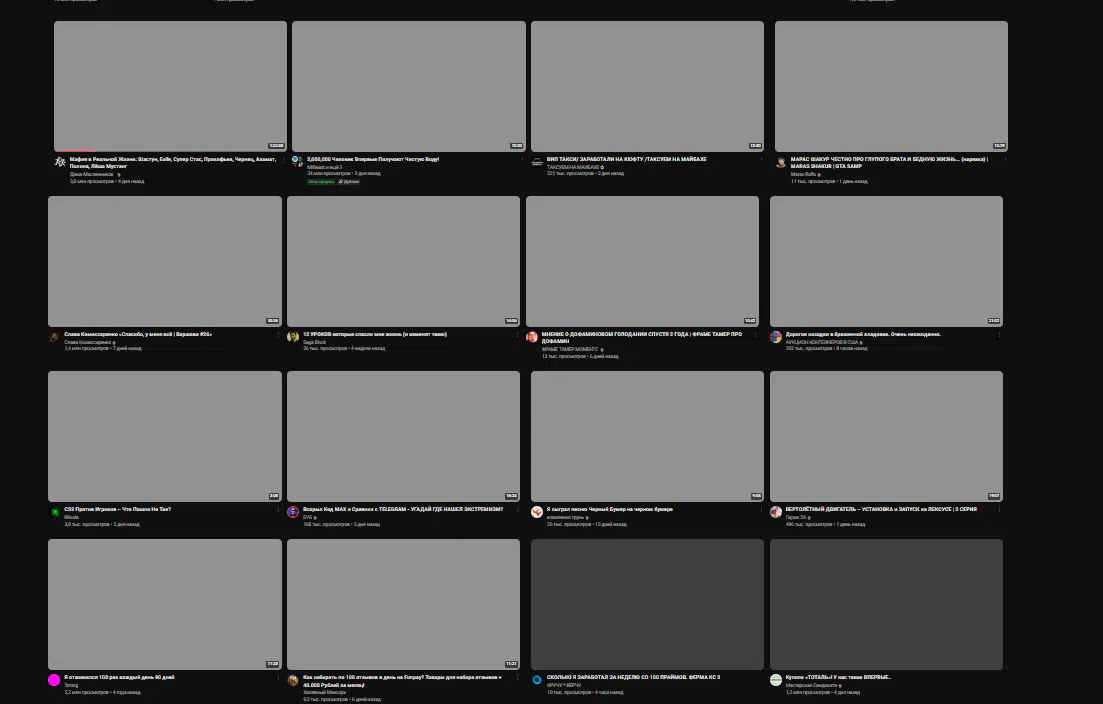Click the КРУЧУ ВЕРЧУ channel name
Screen dimensions: 1103x704
coord(564,685)
